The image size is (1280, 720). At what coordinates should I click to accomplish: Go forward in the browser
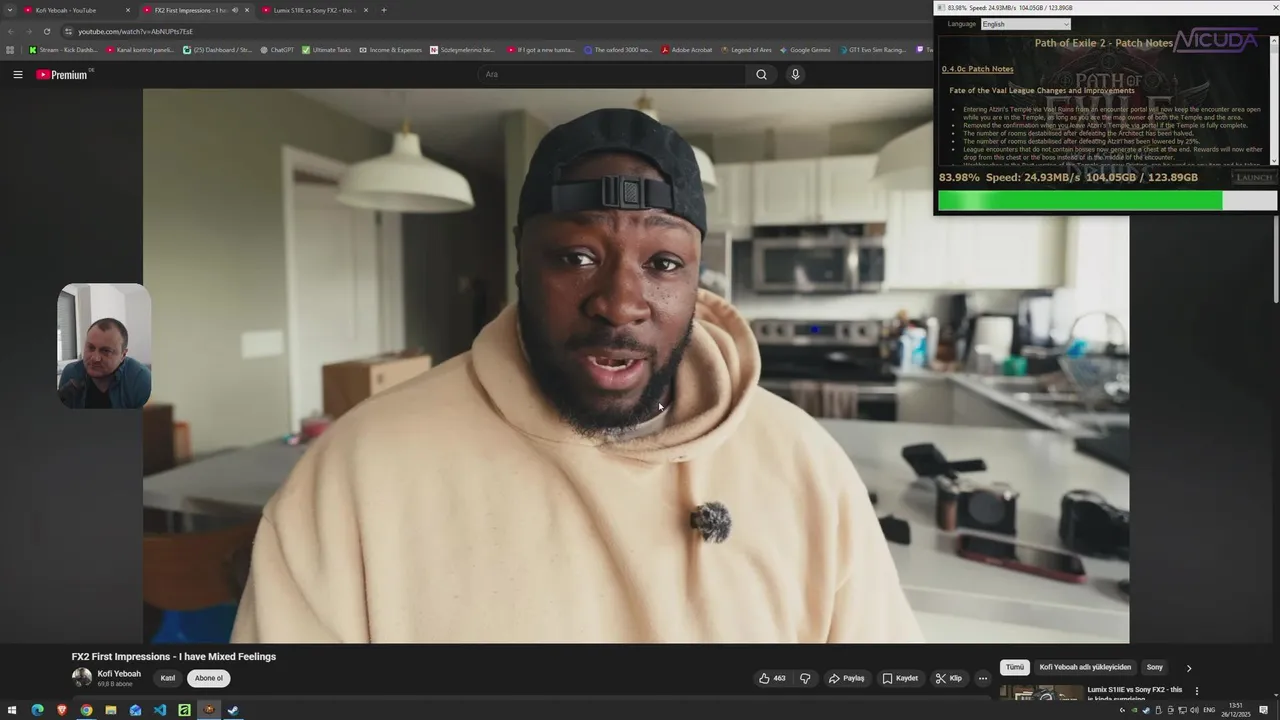tap(28, 31)
